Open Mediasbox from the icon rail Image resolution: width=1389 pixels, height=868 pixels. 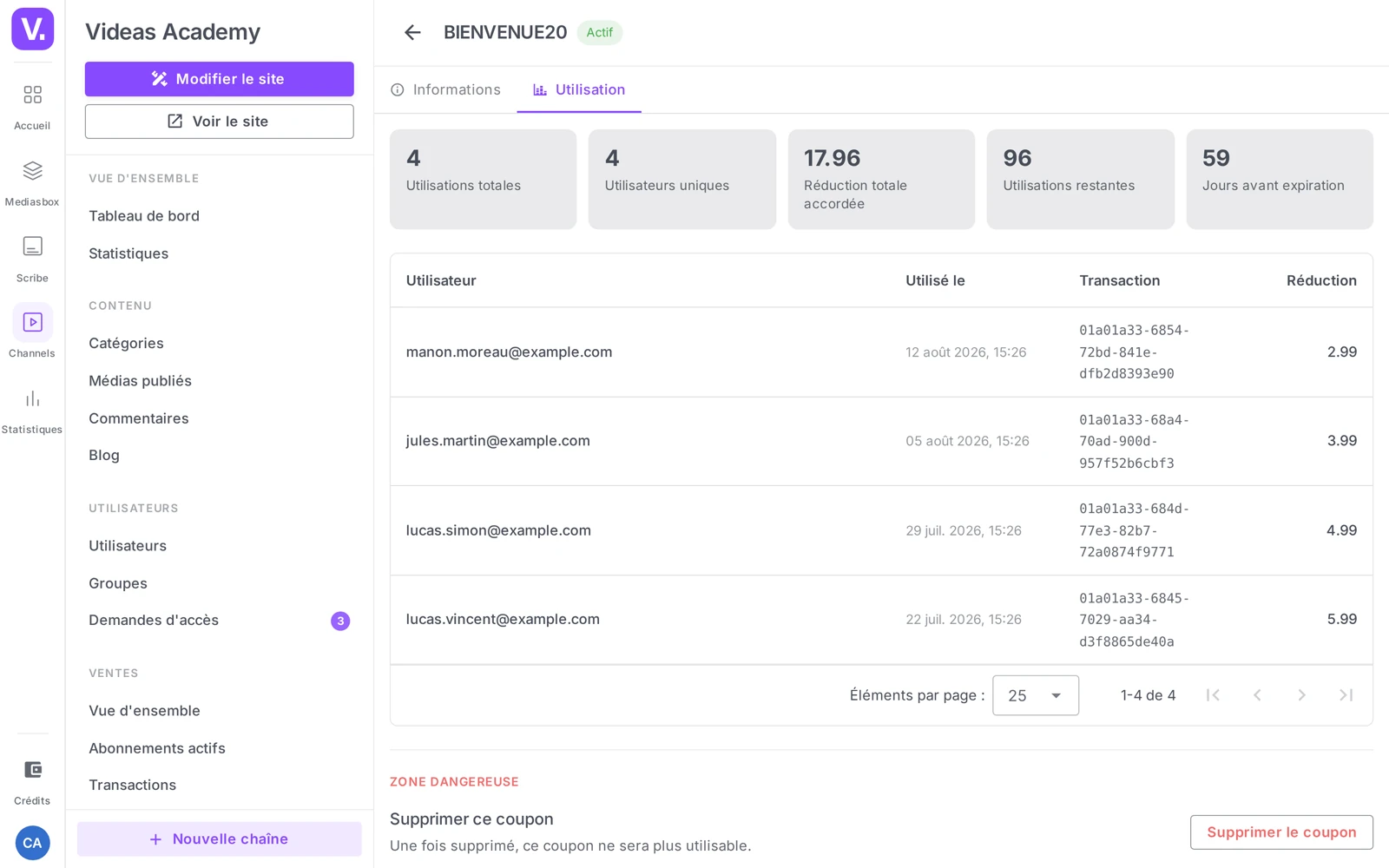click(x=32, y=183)
